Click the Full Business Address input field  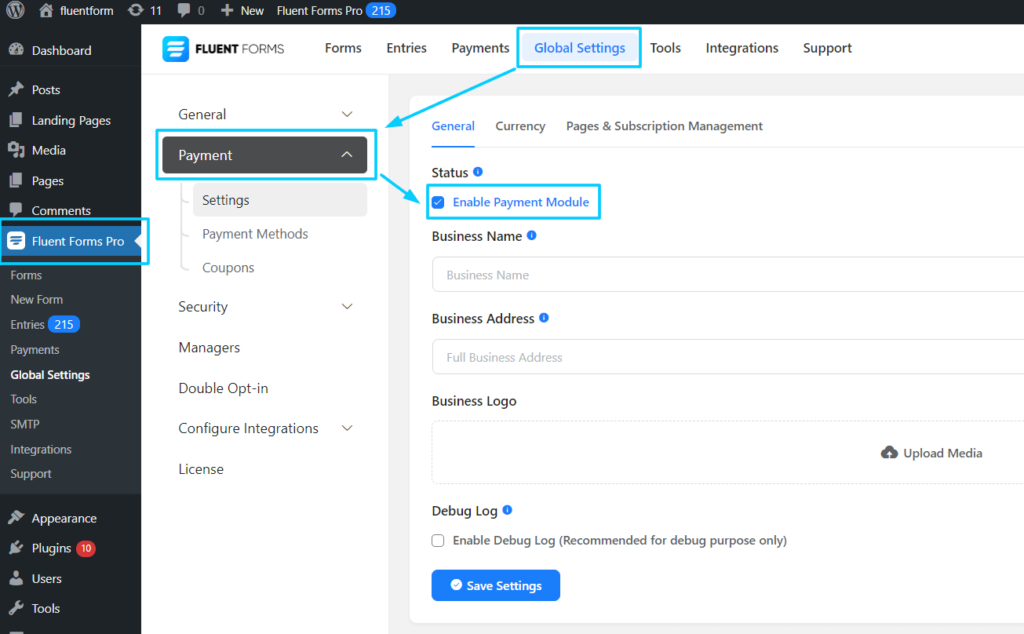(x=728, y=357)
